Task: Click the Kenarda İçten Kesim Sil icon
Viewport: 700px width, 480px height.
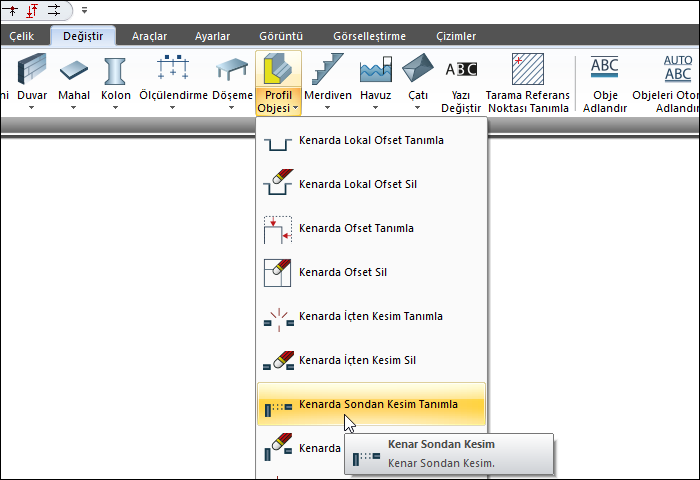Action: [x=279, y=361]
